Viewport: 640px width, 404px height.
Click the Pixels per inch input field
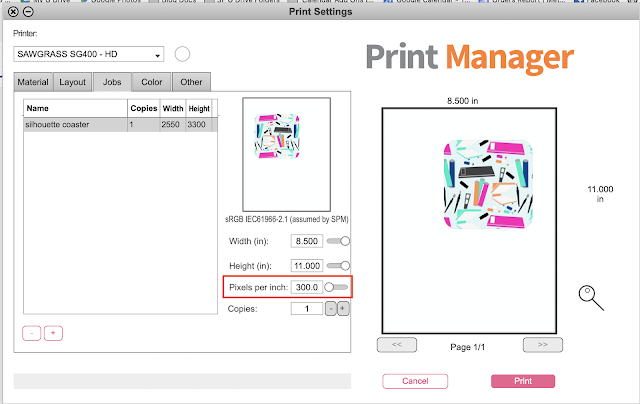click(x=307, y=287)
